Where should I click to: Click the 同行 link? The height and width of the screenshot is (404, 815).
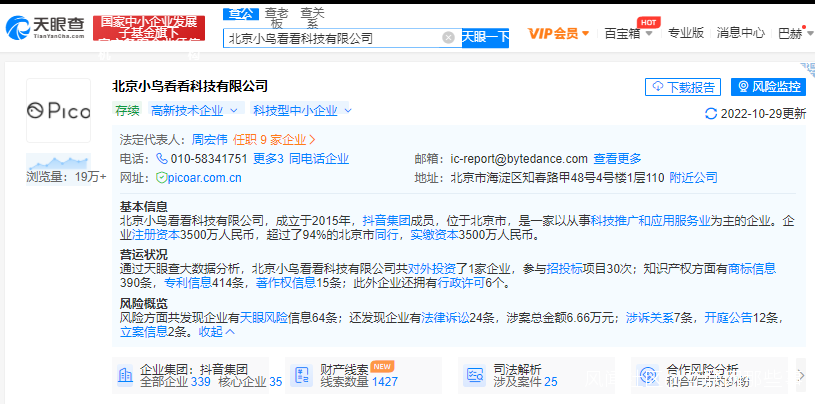pyautogui.click(x=386, y=234)
